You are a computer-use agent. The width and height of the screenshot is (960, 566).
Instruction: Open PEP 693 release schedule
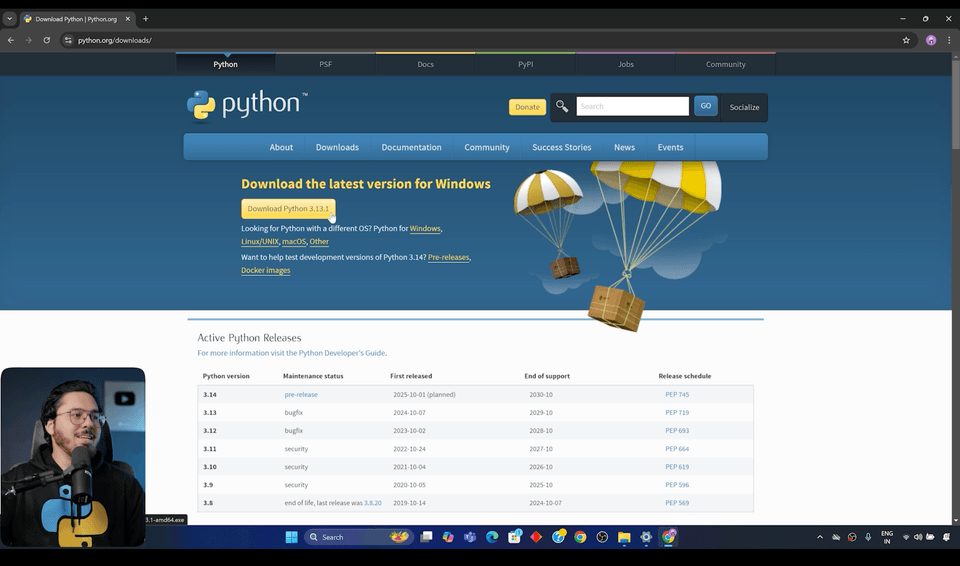coord(677,431)
